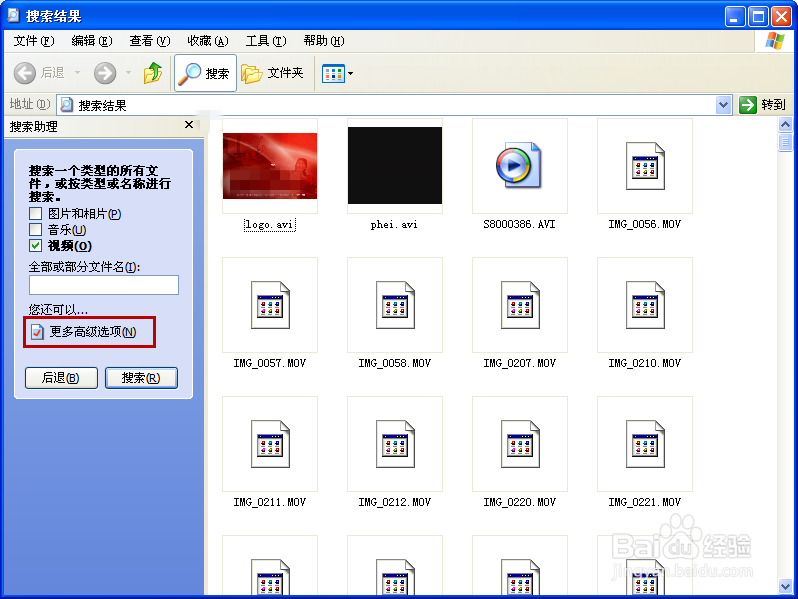This screenshot has width=798, height=599.
Task: Click the 后退(B) button in search pane
Action: [61, 378]
